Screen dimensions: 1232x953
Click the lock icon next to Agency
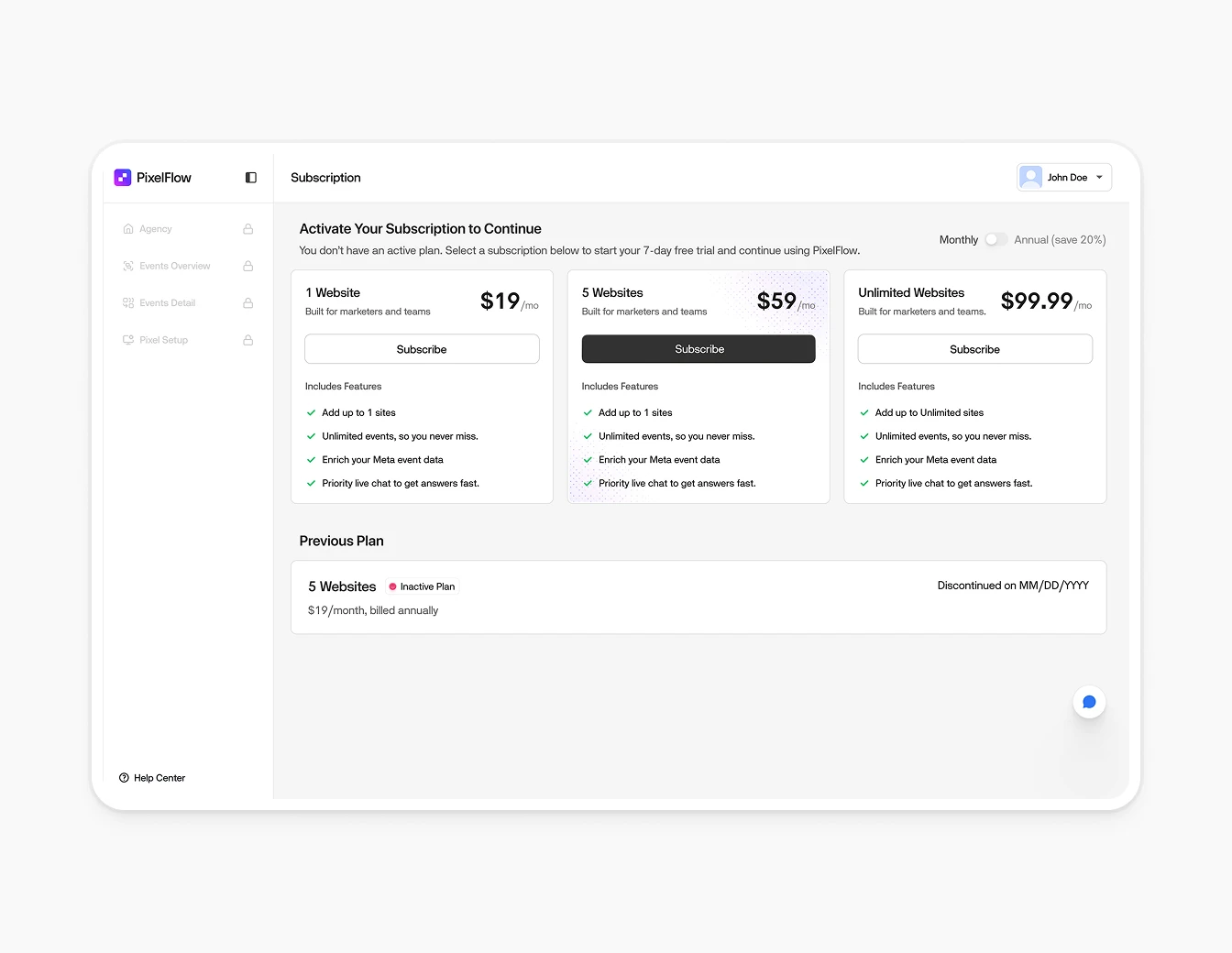(x=247, y=228)
